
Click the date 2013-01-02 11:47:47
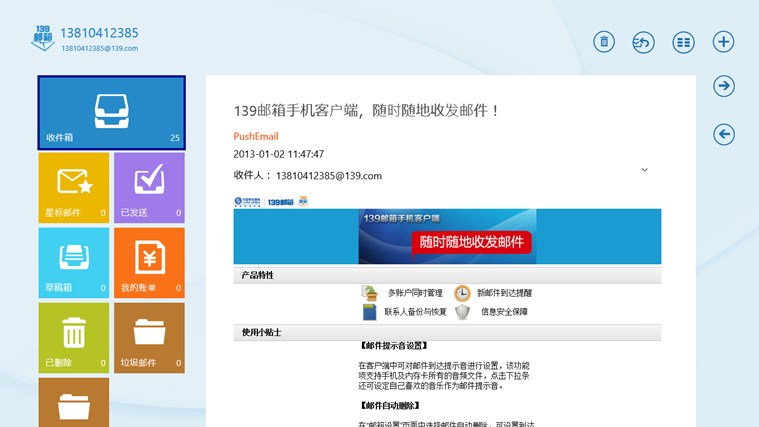(279, 154)
